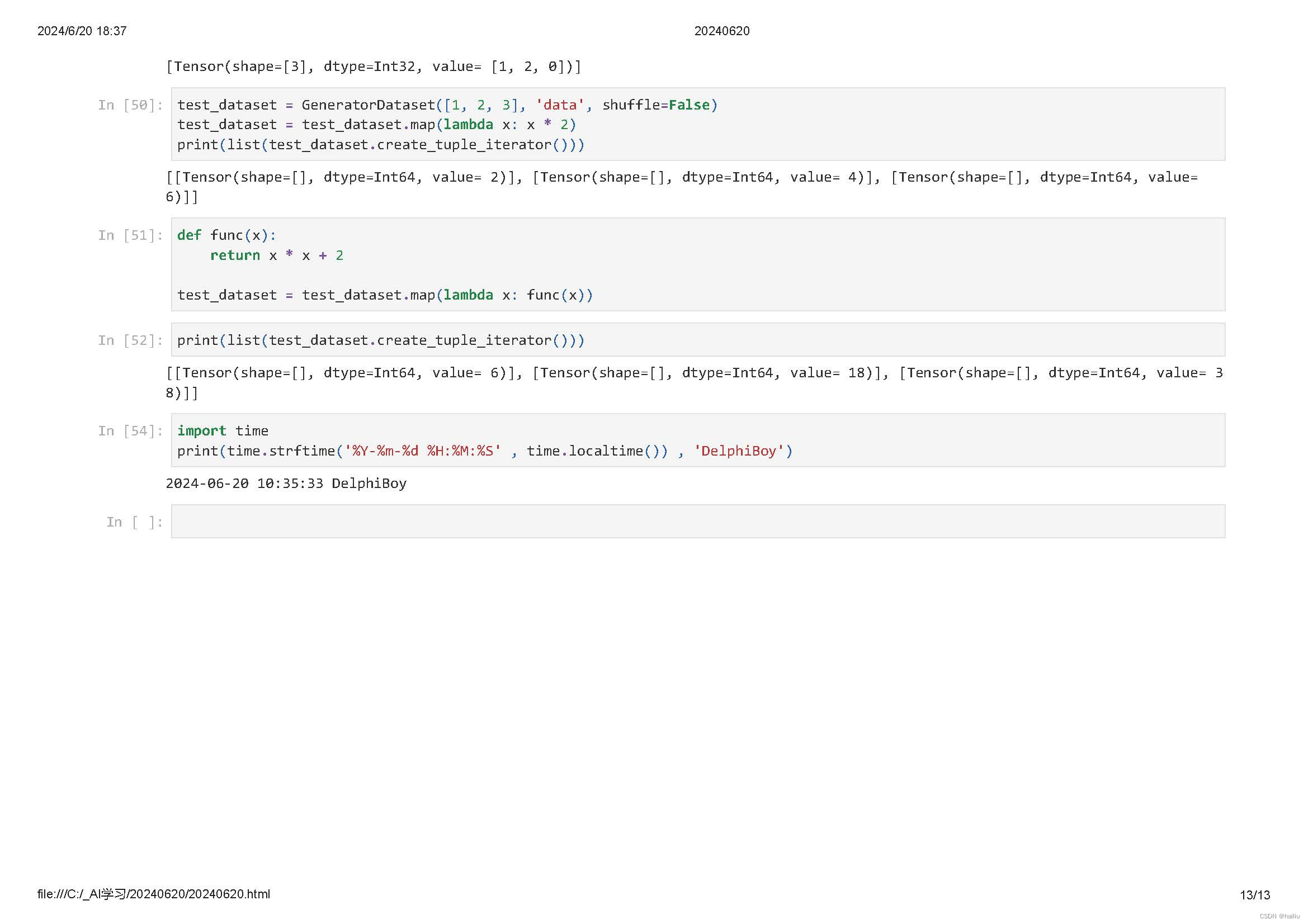Viewport: 1308px width, 924px height.
Task: Click the print statement in cell 52
Action: [x=381, y=340]
